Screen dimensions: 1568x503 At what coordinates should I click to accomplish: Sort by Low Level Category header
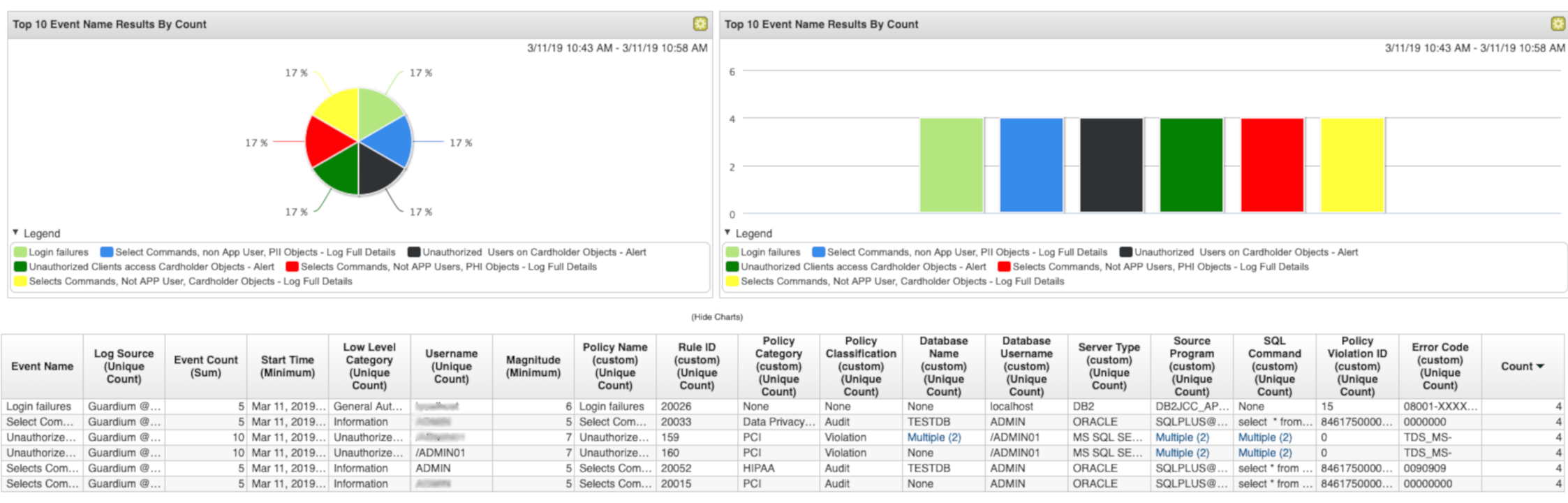[369, 366]
